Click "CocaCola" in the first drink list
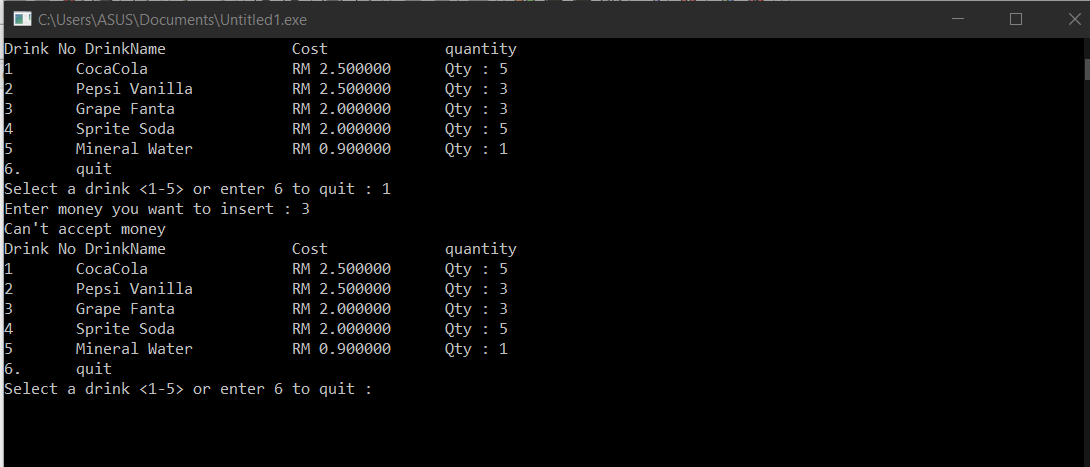1090x467 pixels. click(112, 69)
